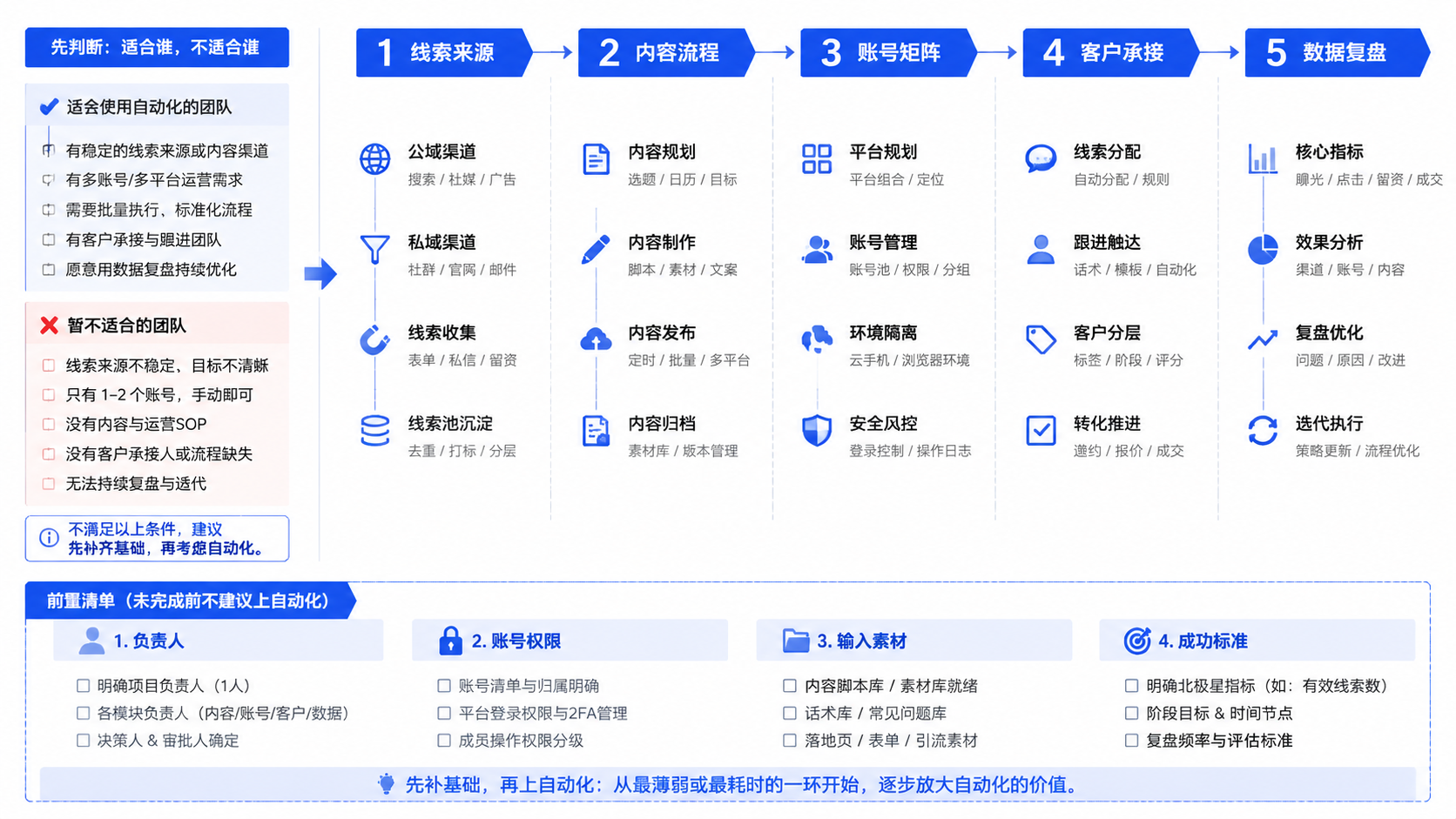Click the checkmark box icon beside 转化推进
Screen dimensions: 1456x819
pyautogui.click(x=1041, y=430)
